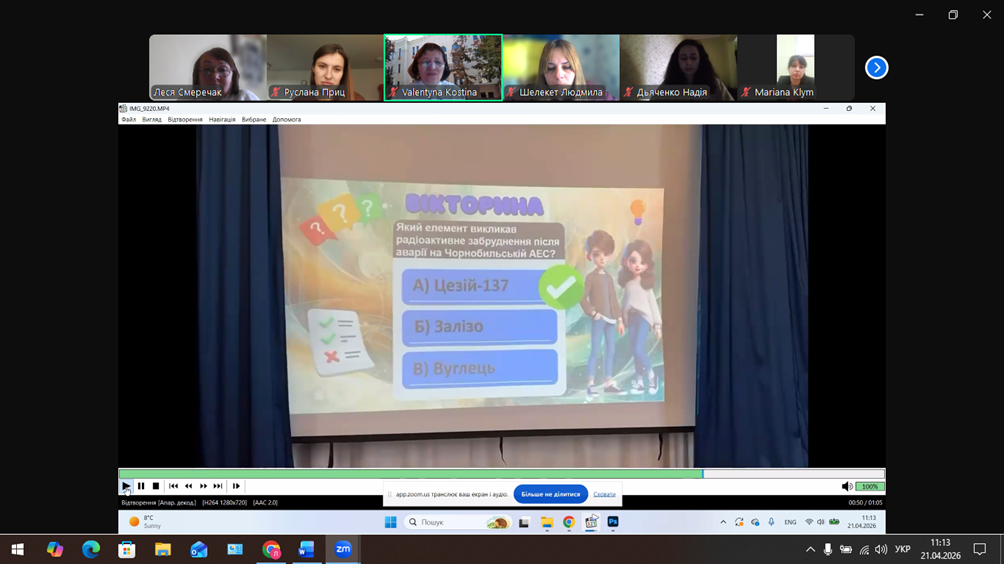Click the Сховати link in sharing bar

[x=604, y=494]
